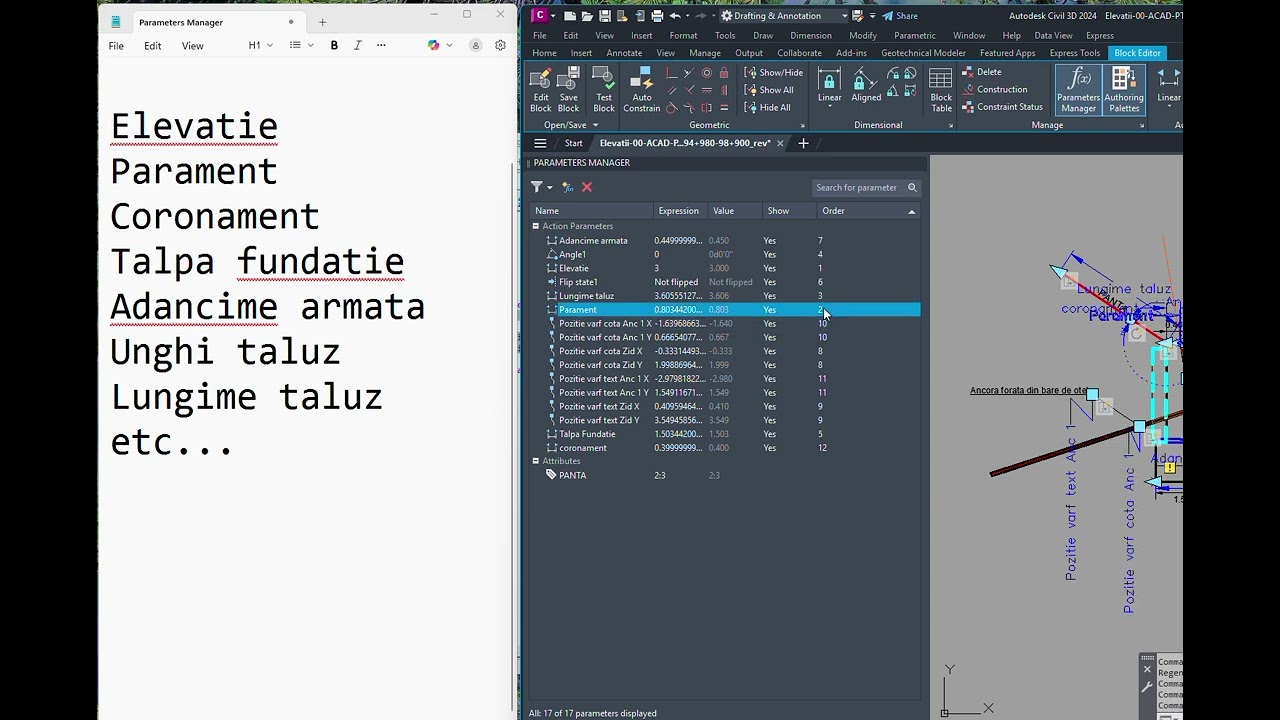Open Notepad more formatting options ellipsis
Screen dimensions: 1280x720
(x=381, y=45)
